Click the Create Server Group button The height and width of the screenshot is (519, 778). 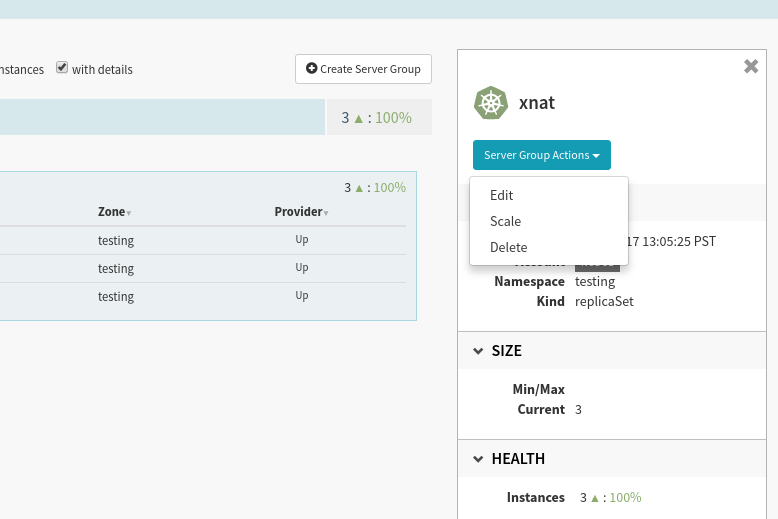coord(363,69)
